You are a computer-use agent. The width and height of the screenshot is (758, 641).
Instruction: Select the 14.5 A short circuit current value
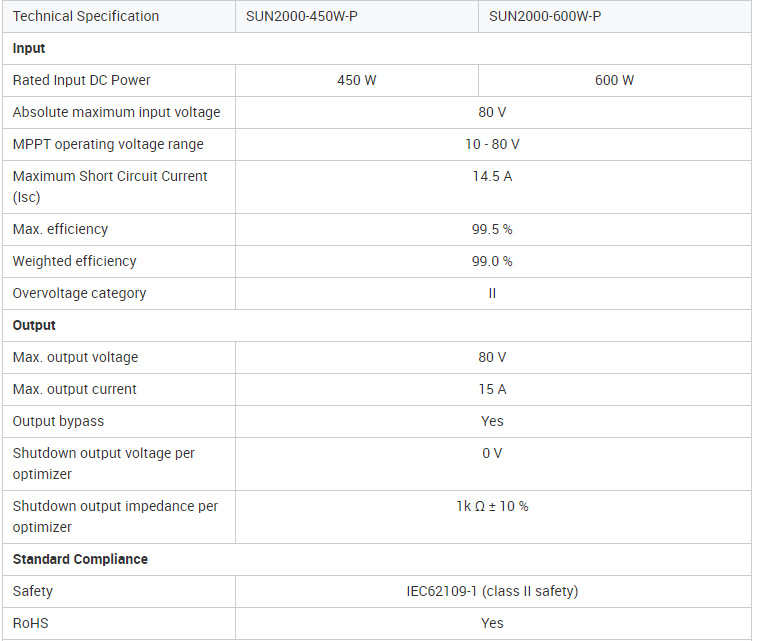[492, 176]
